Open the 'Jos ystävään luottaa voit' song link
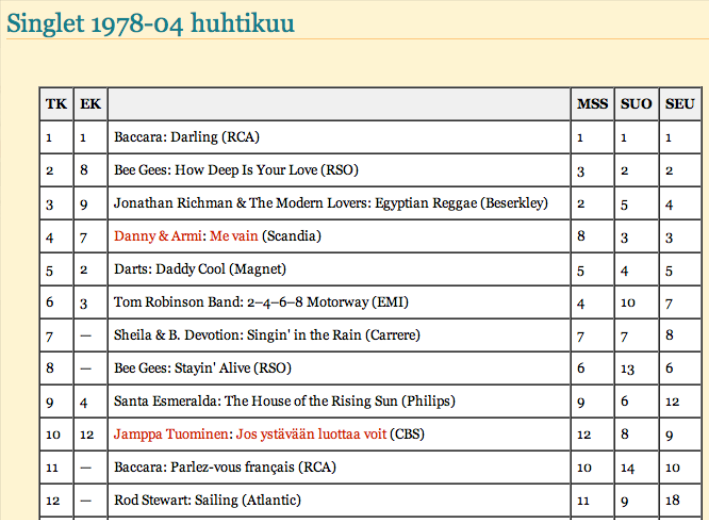This screenshot has height=520, width=709. pos(312,434)
